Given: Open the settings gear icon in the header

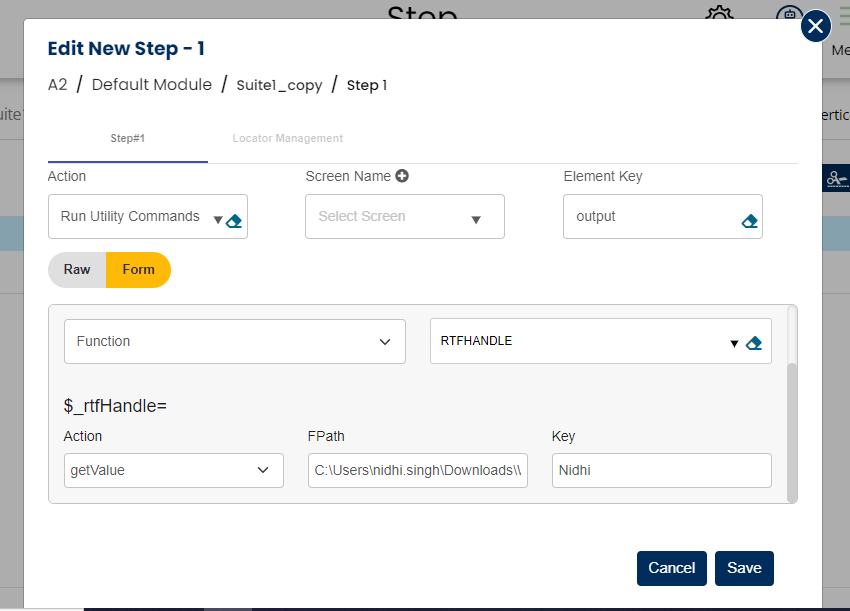Looking at the screenshot, I should pos(718,17).
